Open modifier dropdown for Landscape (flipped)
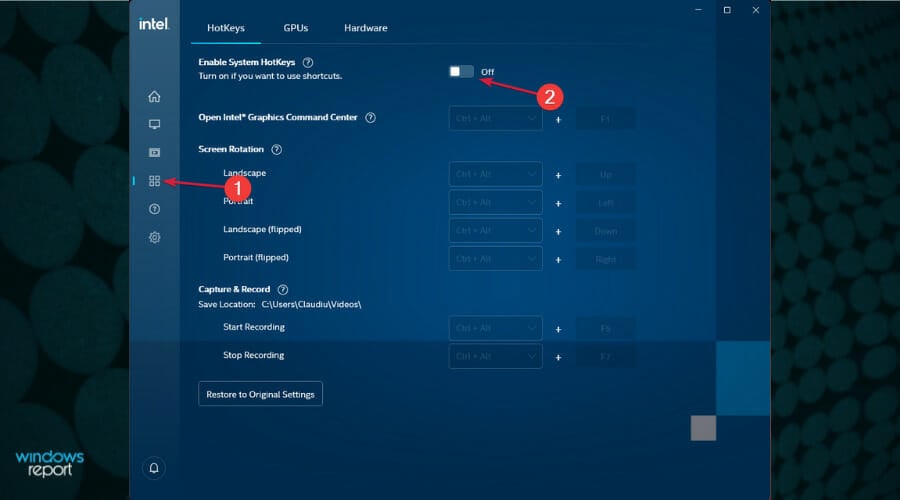900x500 pixels. (495, 231)
